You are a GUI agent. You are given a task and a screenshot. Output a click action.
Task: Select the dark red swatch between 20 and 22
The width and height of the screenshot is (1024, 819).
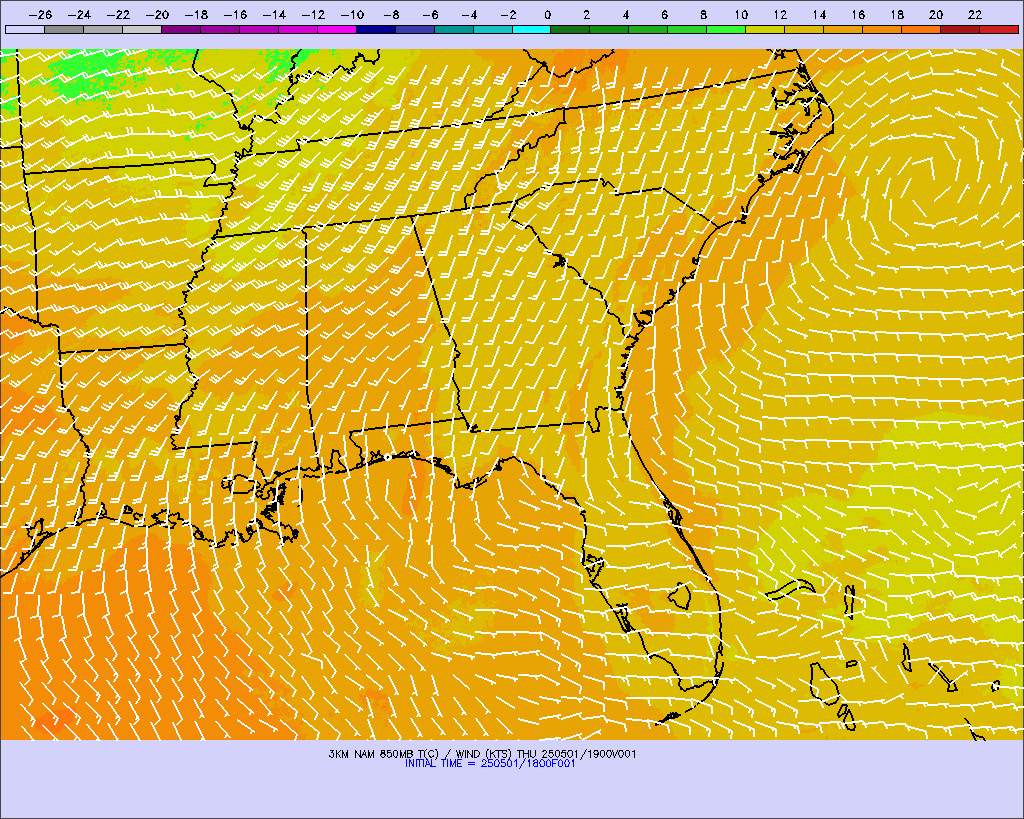960,29
